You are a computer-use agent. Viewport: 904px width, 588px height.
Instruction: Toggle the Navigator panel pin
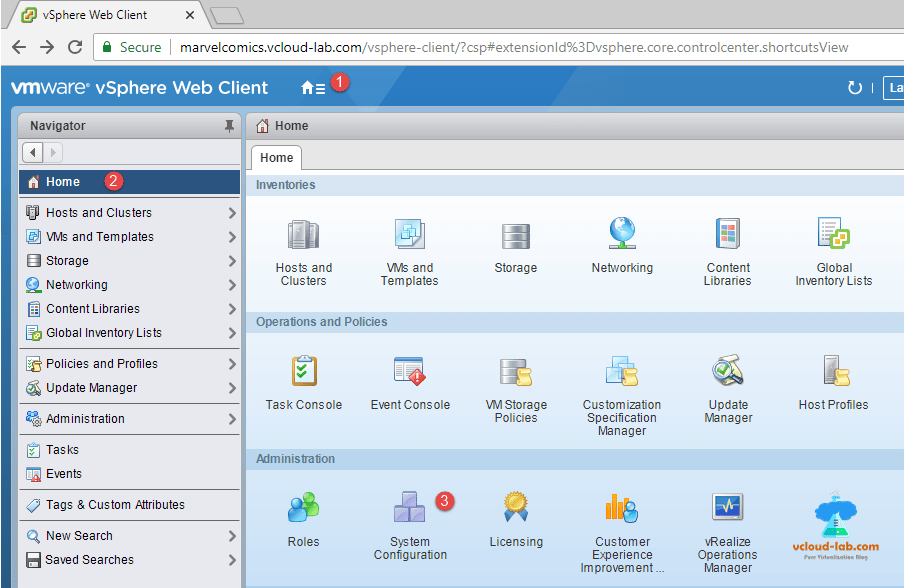click(228, 125)
